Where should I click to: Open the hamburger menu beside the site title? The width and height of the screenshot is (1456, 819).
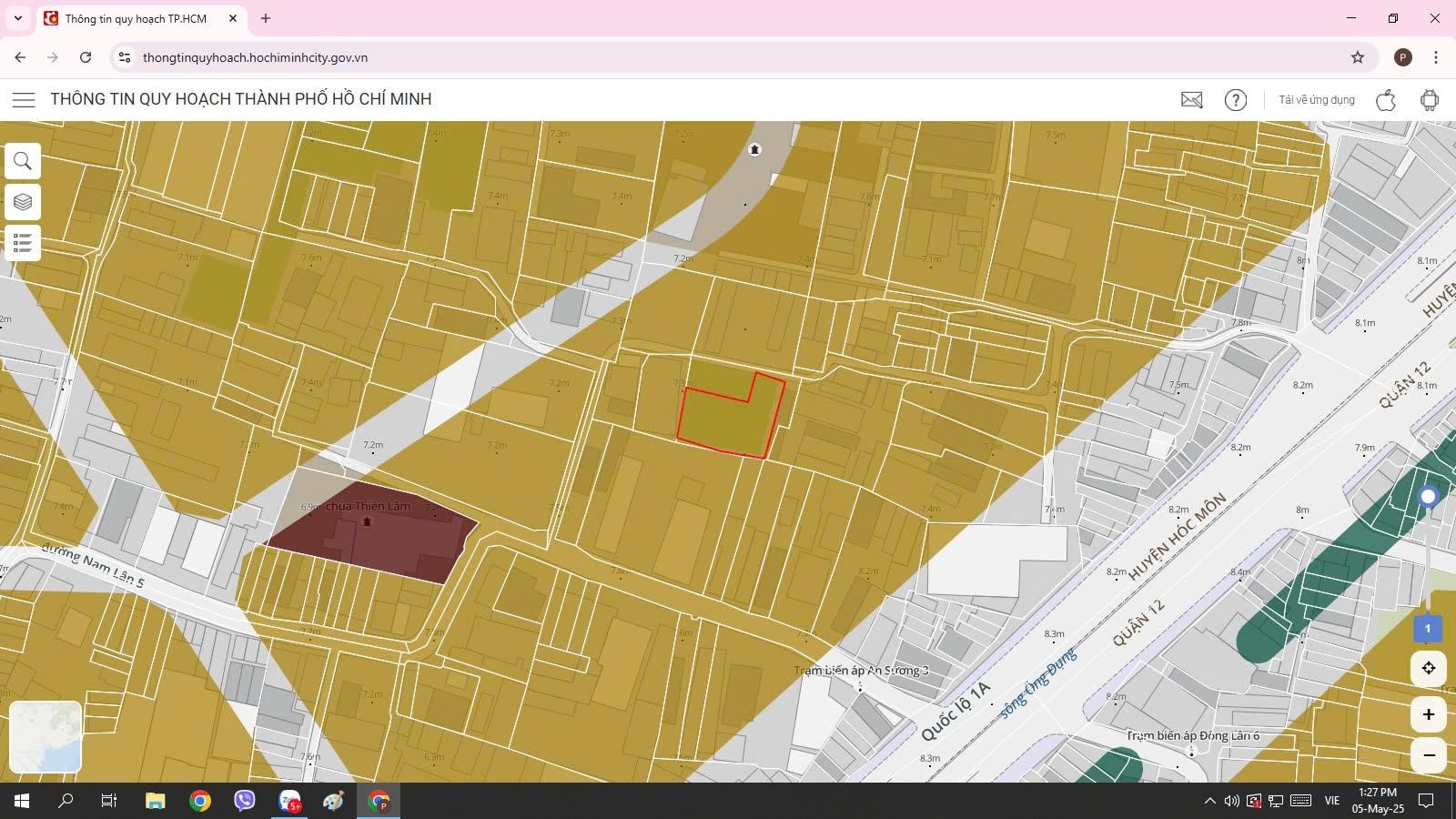tap(24, 100)
